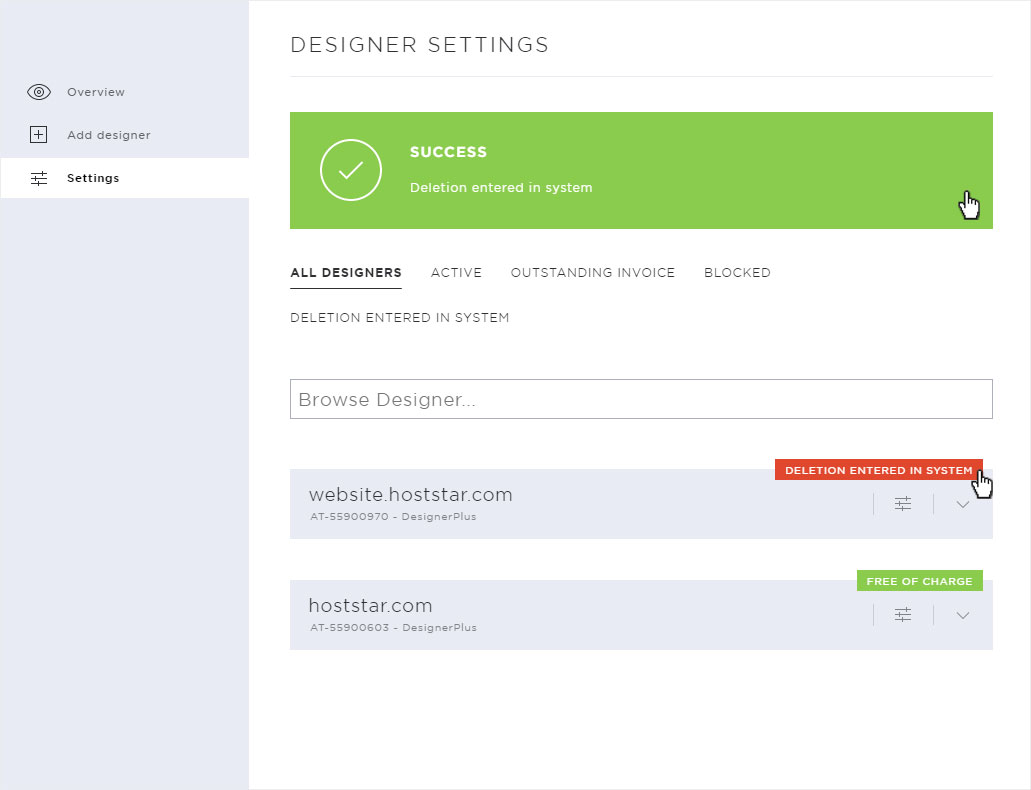Switch to the All Designers tab
The width and height of the screenshot is (1031, 790).
(x=346, y=273)
